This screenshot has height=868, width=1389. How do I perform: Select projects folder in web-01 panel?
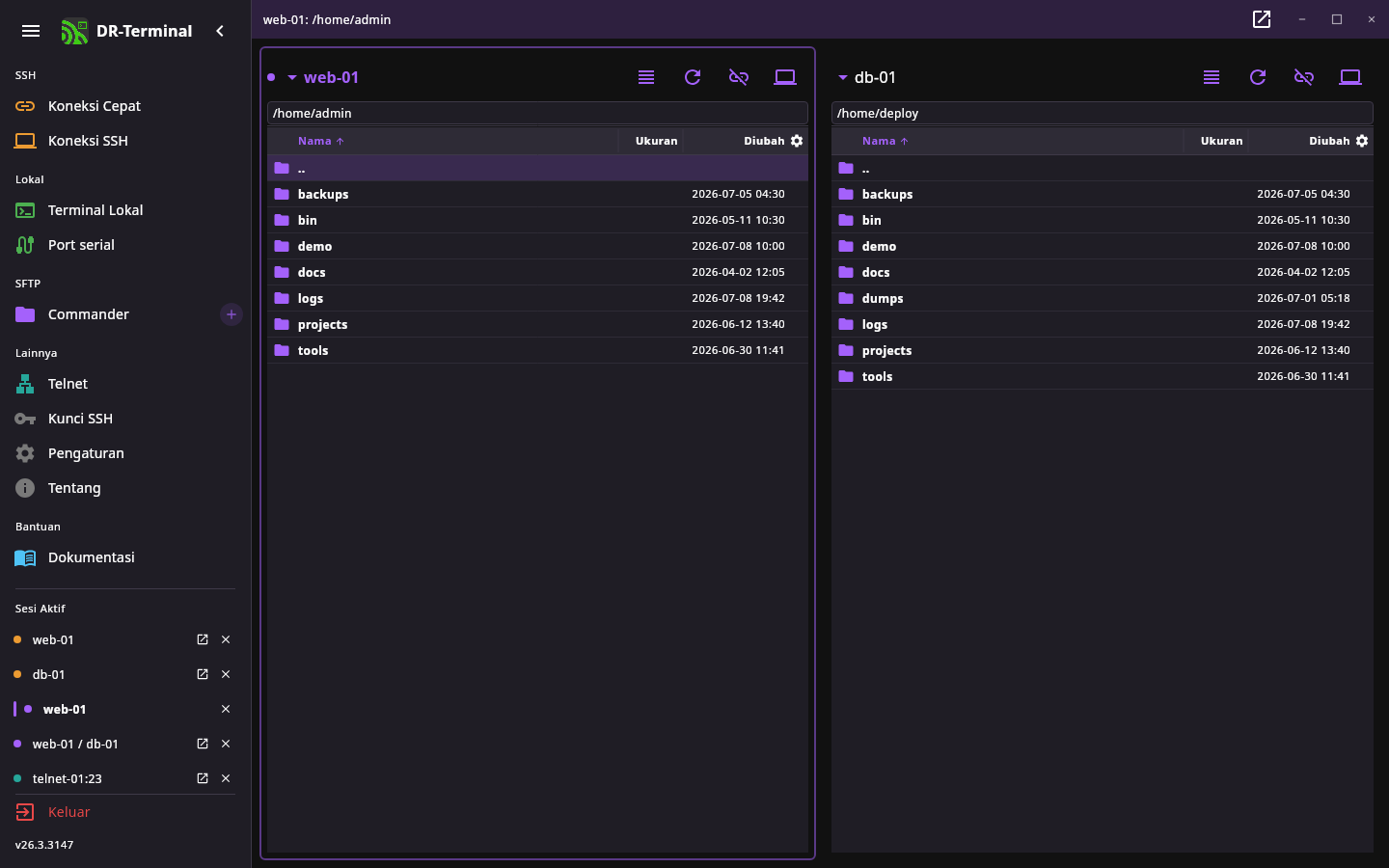pyautogui.click(x=537, y=324)
